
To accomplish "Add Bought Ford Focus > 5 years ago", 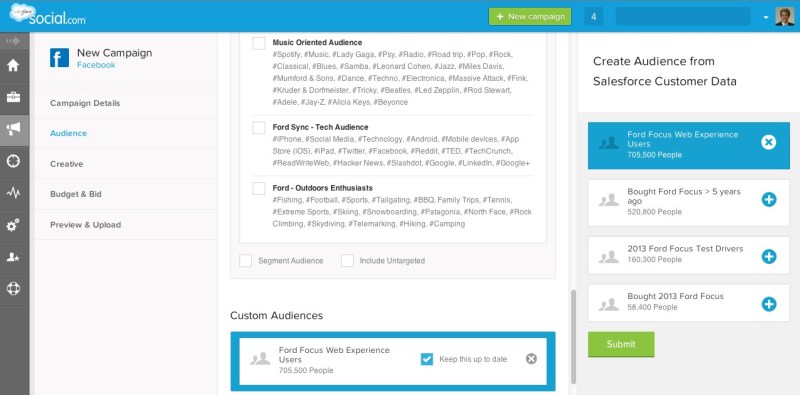I will 769,200.
